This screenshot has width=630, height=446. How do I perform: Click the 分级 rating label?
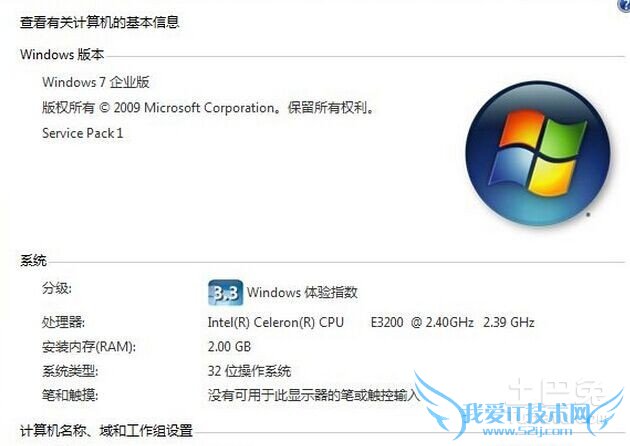(57, 288)
